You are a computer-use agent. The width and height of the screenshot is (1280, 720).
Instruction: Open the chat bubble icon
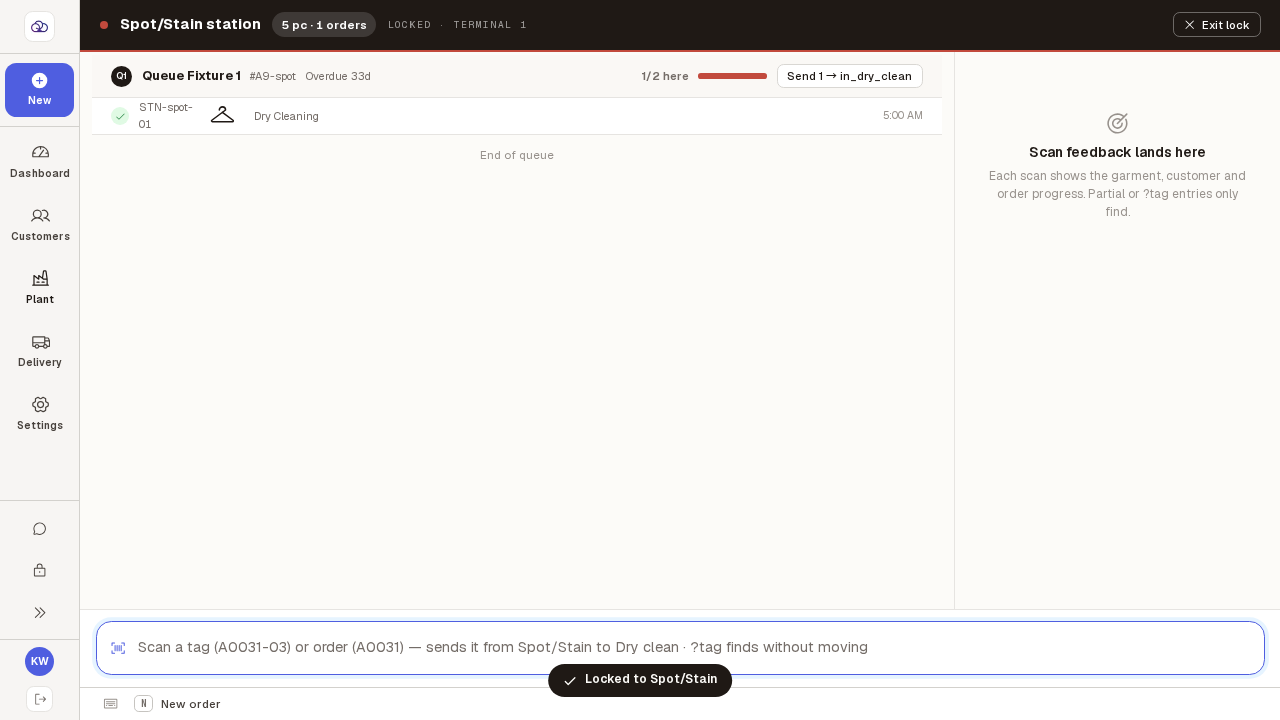40,528
